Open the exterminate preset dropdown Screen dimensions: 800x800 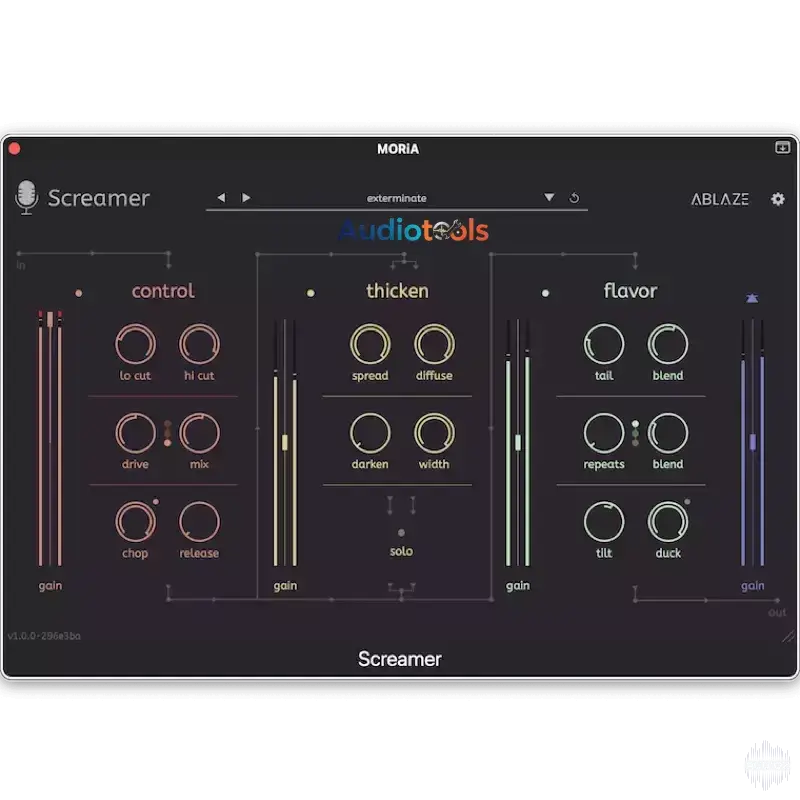click(x=397, y=198)
